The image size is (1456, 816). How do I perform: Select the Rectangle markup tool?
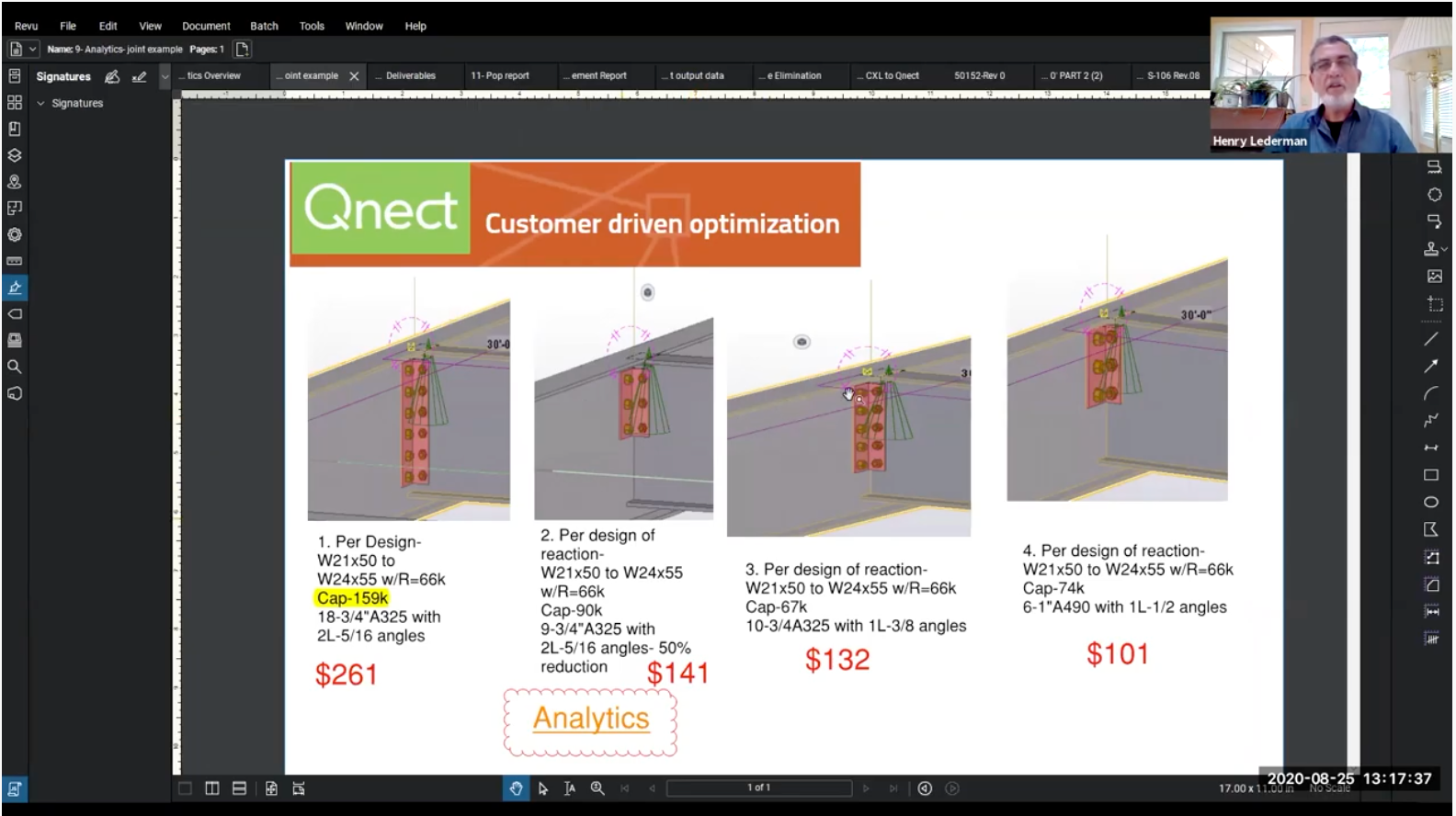click(1431, 475)
